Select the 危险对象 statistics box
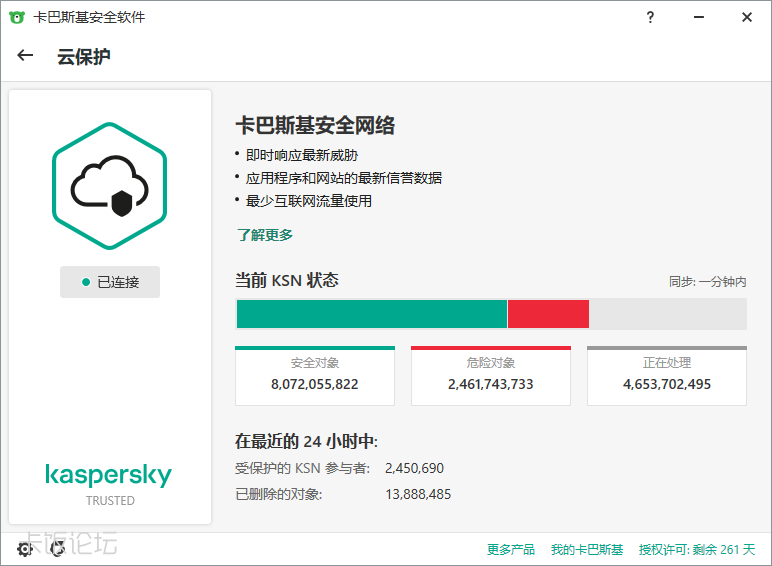Screen dimensions: 772x566 491,376
